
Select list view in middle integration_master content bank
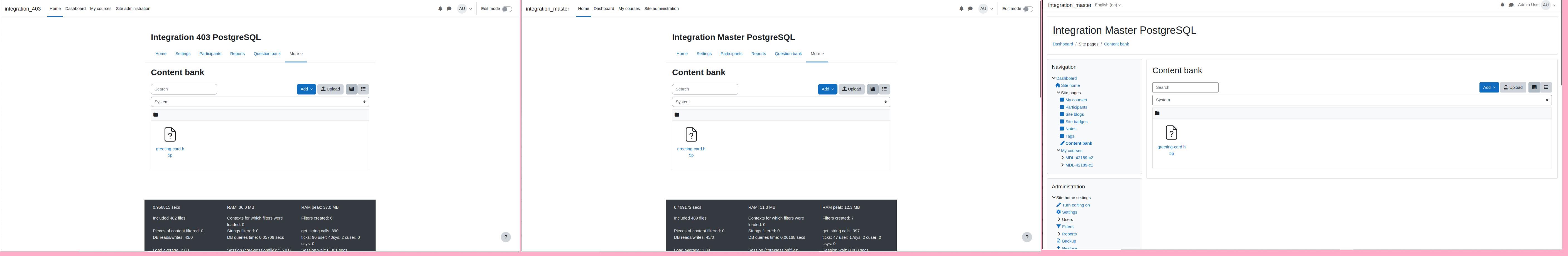[x=885, y=89]
